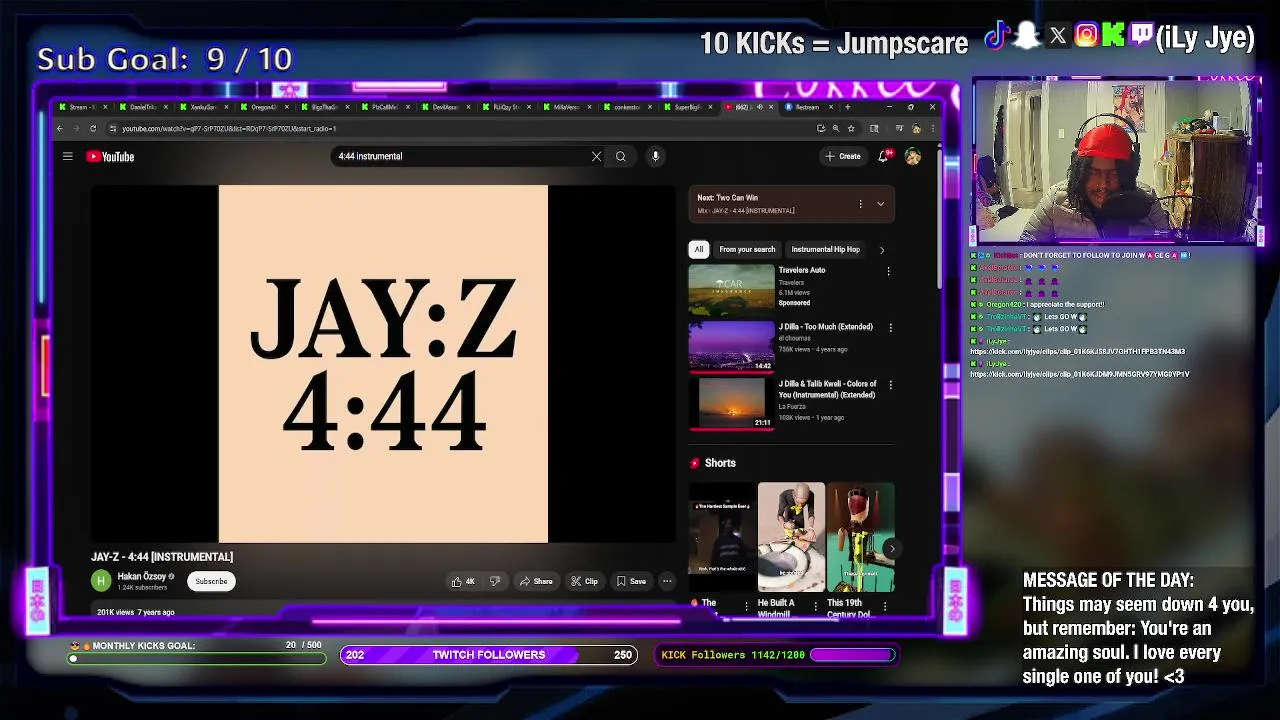Open the Hardest Sample Ever short

(x=722, y=537)
